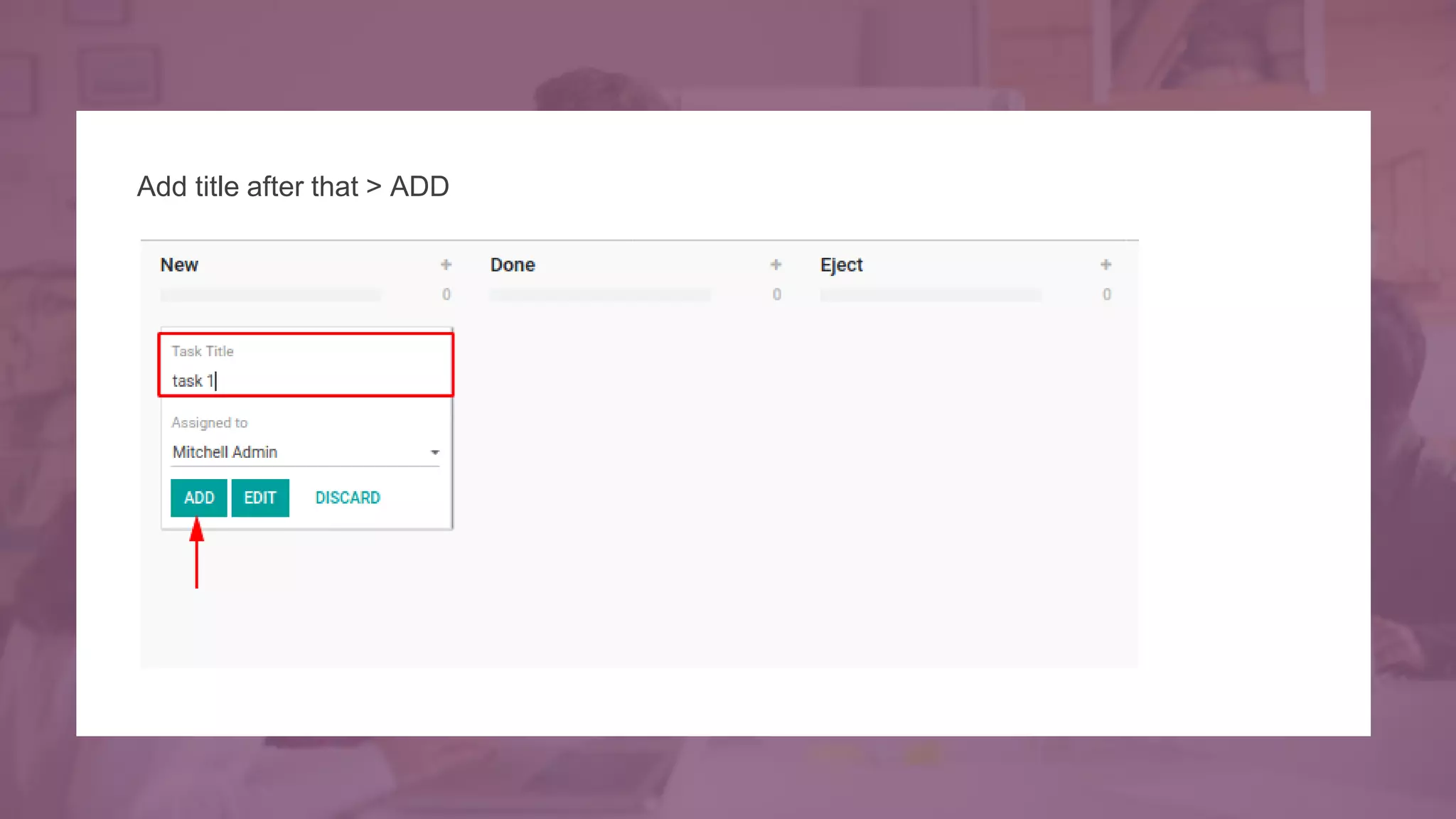1456x819 pixels.
Task: Select the Eject column header
Action: (x=841, y=265)
